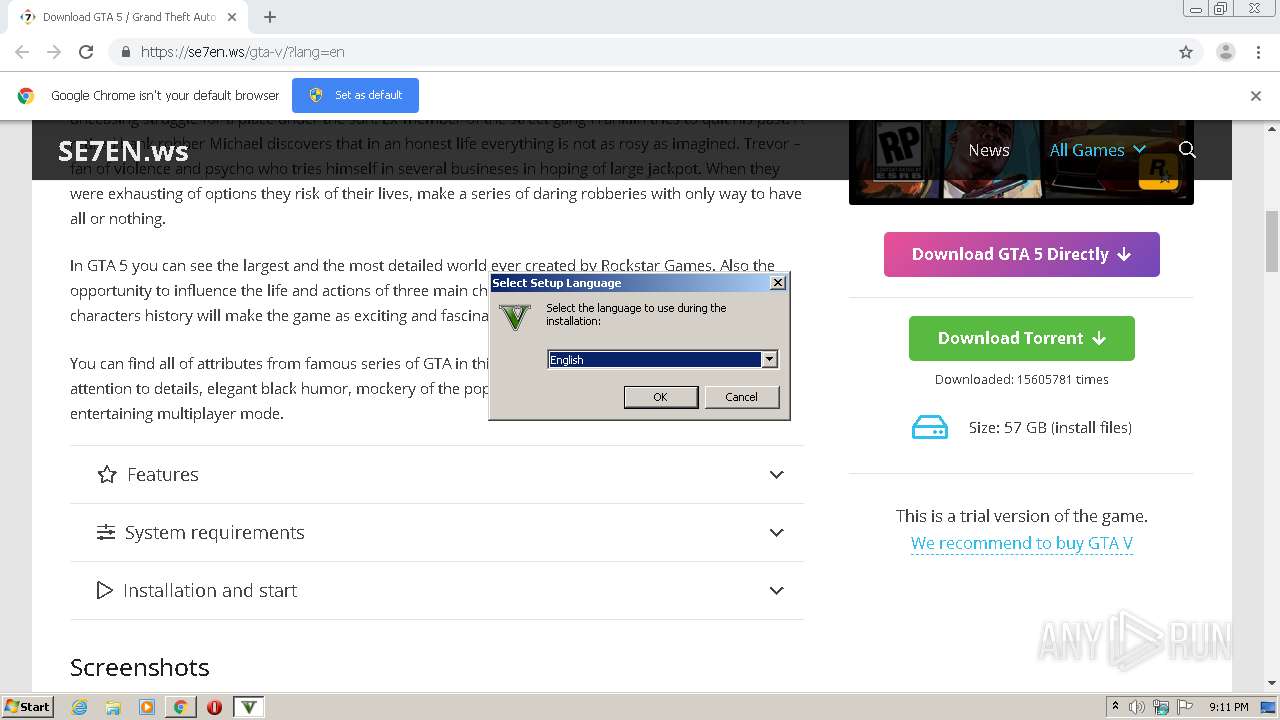The height and width of the screenshot is (720, 1280).
Task: Click the Downloaded: 15605781 times text
Action: pyautogui.click(x=1021, y=380)
